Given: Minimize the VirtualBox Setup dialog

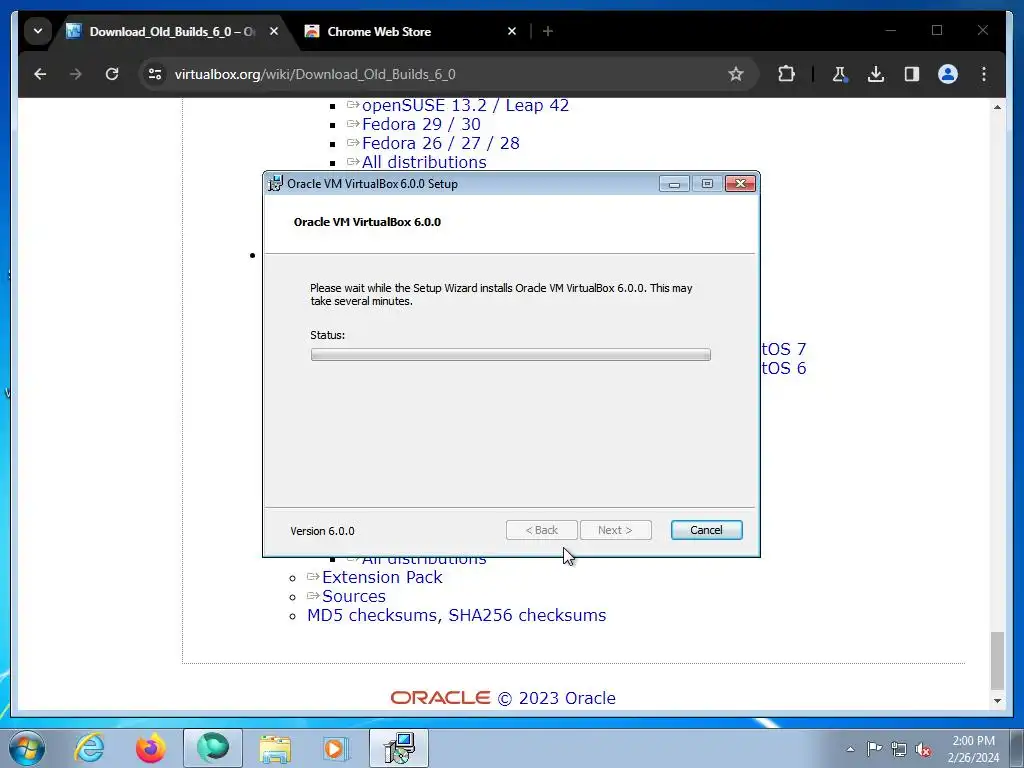Looking at the screenshot, I should tap(674, 184).
